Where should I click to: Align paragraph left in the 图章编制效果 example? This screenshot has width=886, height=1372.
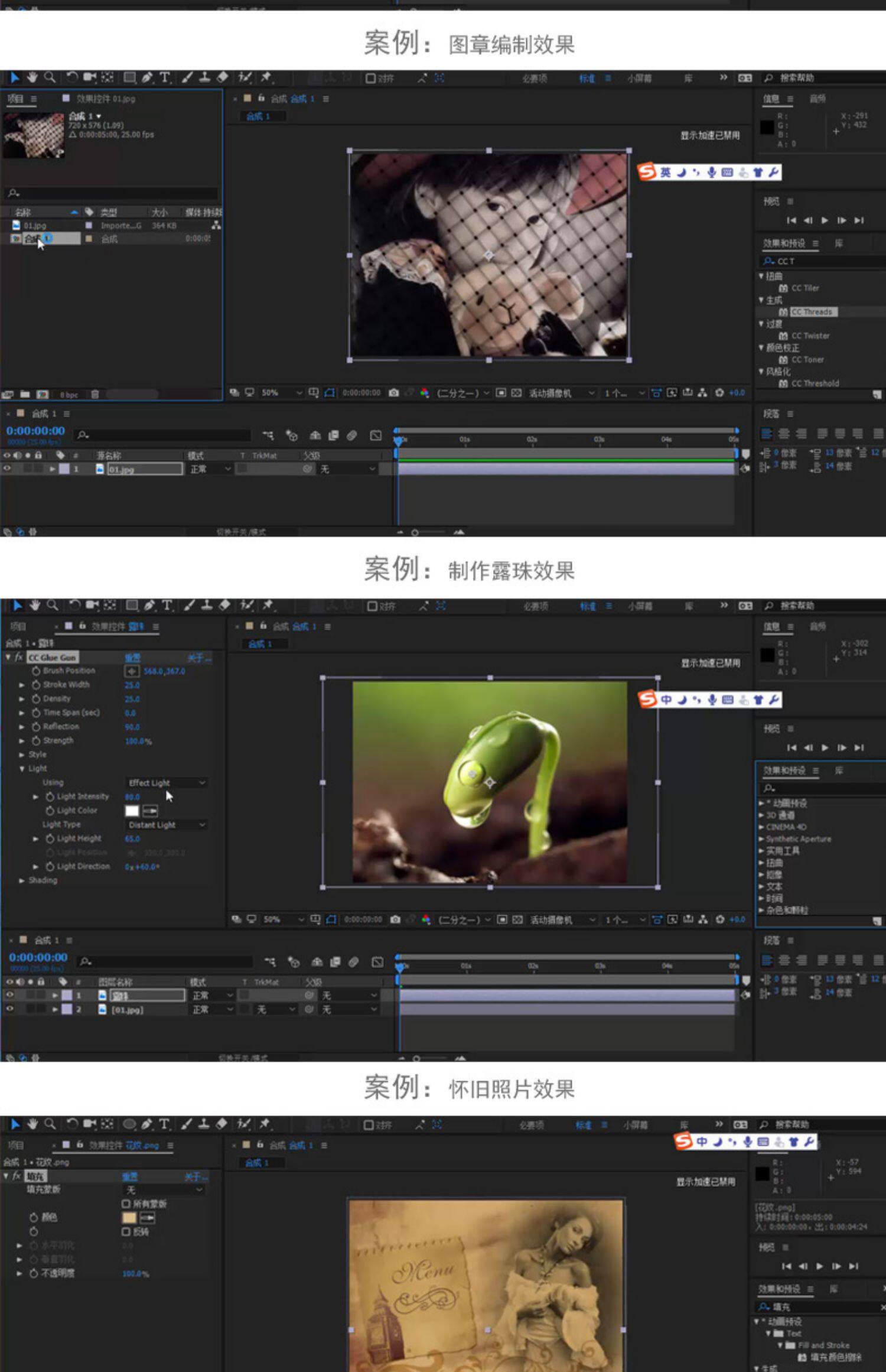pyautogui.click(x=767, y=434)
